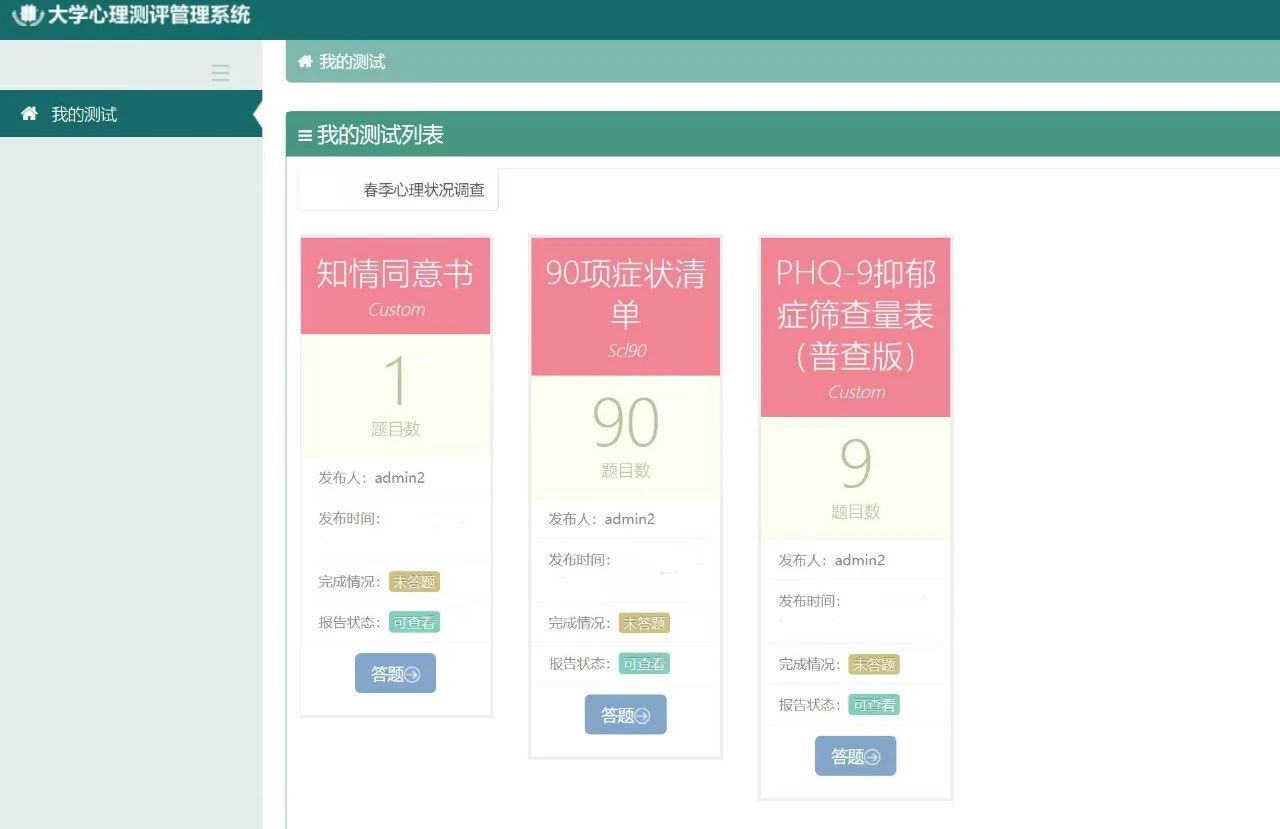
Task: Start answering the 知情同意书 test
Action: coord(395,674)
